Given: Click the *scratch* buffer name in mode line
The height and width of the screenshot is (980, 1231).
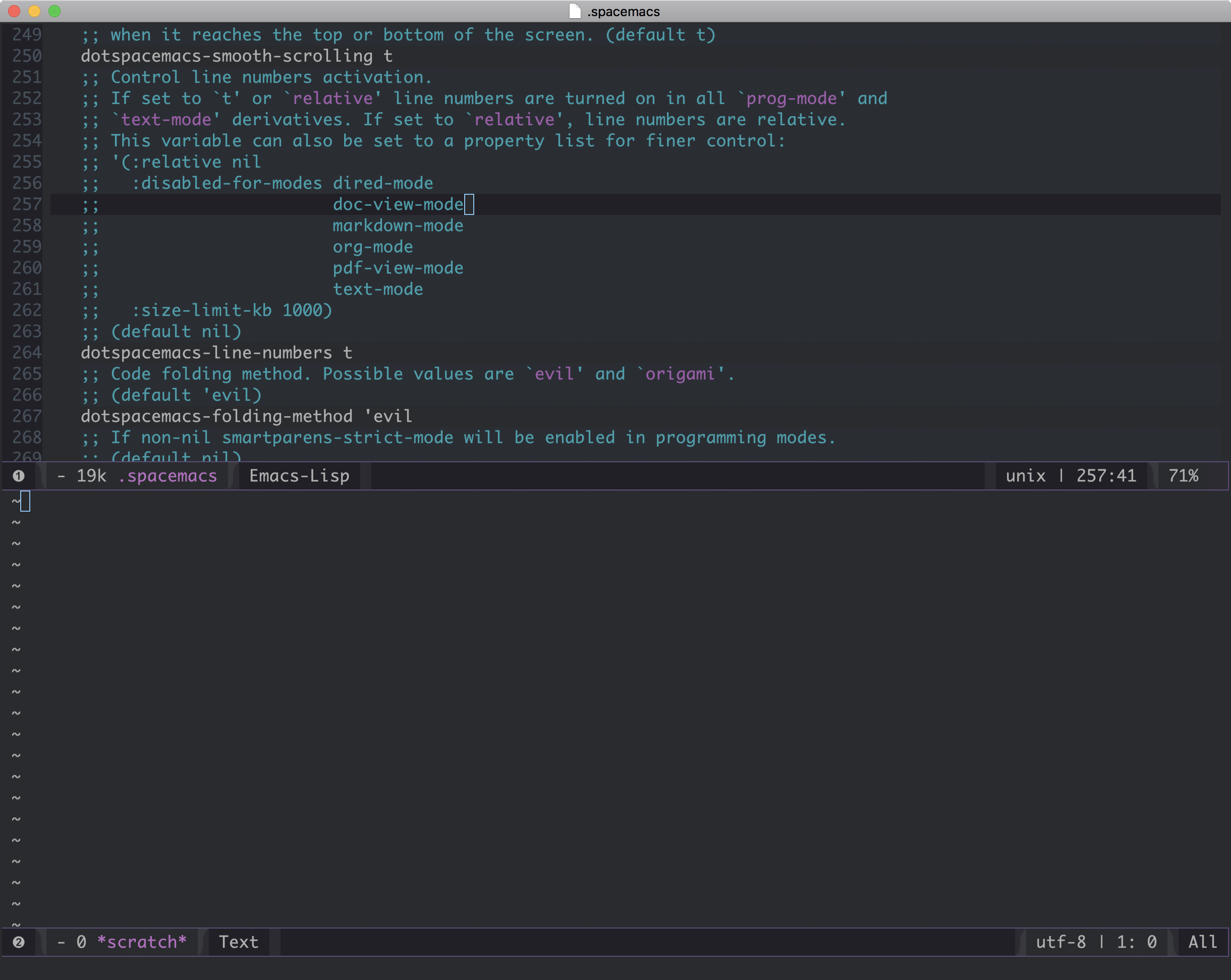Looking at the screenshot, I should tap(142, 942).
